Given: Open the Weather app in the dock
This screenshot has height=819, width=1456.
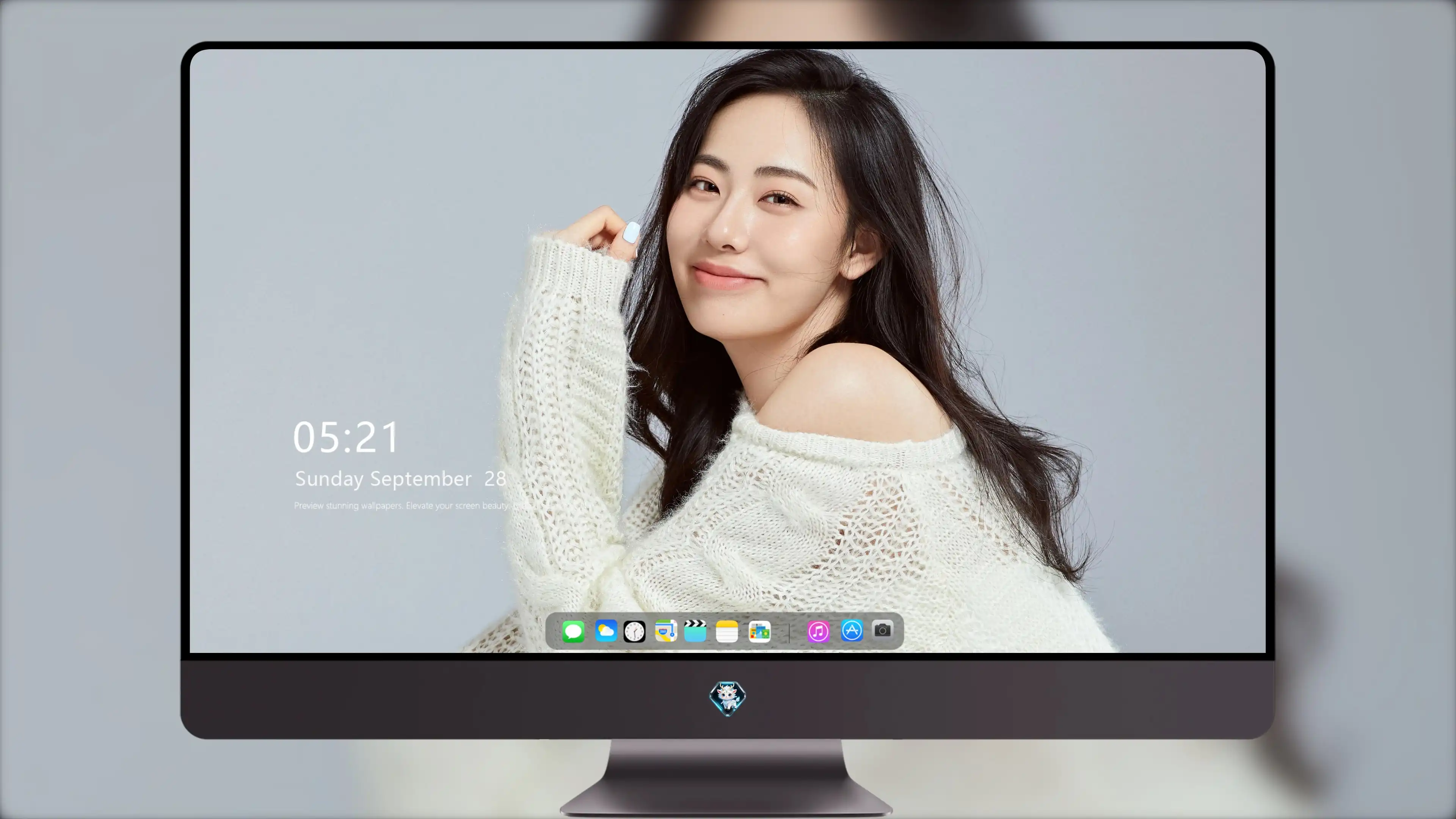Looking at the screenshot, I should (x=606, y=631).
